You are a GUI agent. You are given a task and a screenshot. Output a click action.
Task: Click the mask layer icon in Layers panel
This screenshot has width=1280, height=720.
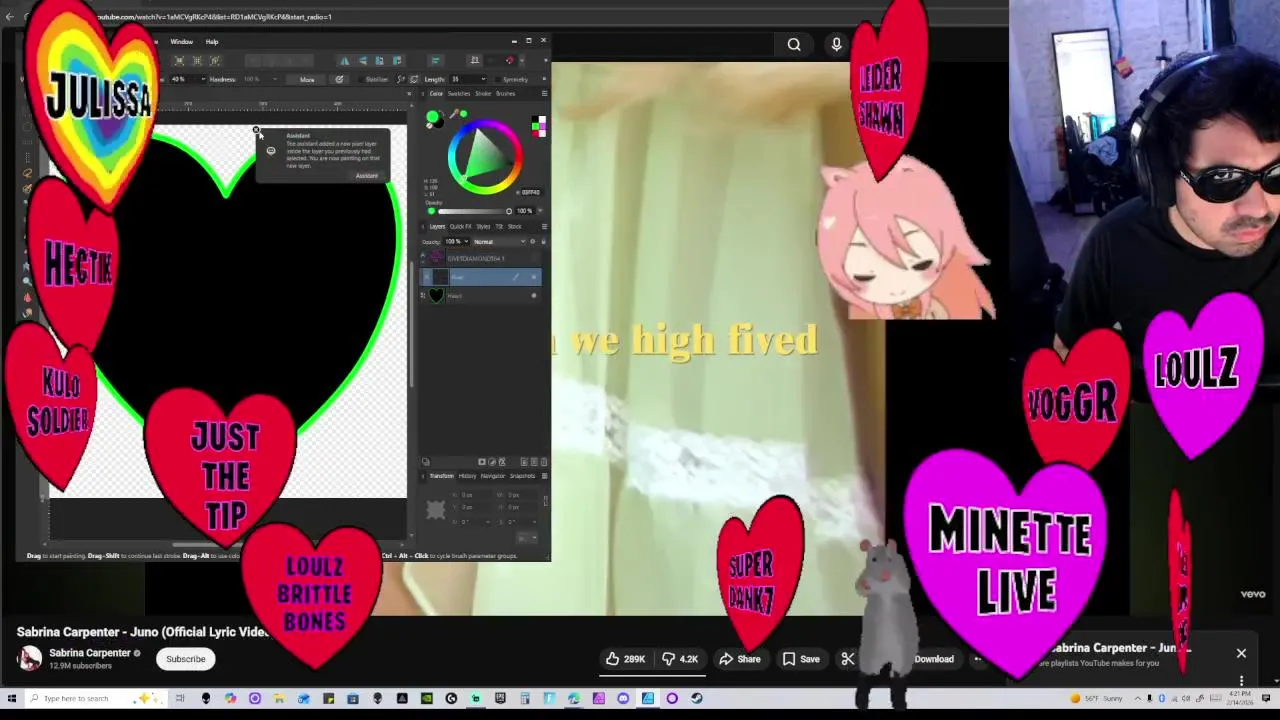[x=482, y=462]
